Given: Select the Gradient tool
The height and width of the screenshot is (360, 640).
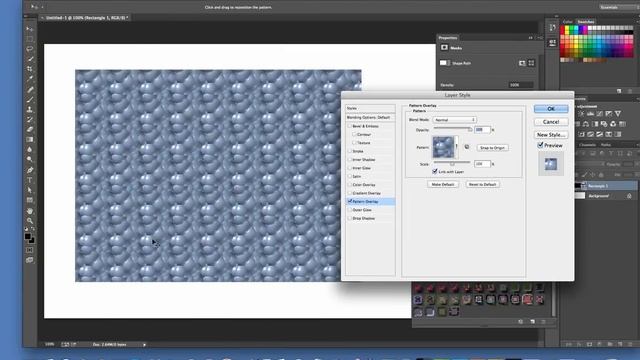Looking at the screenshot, I should click(29, 140).
